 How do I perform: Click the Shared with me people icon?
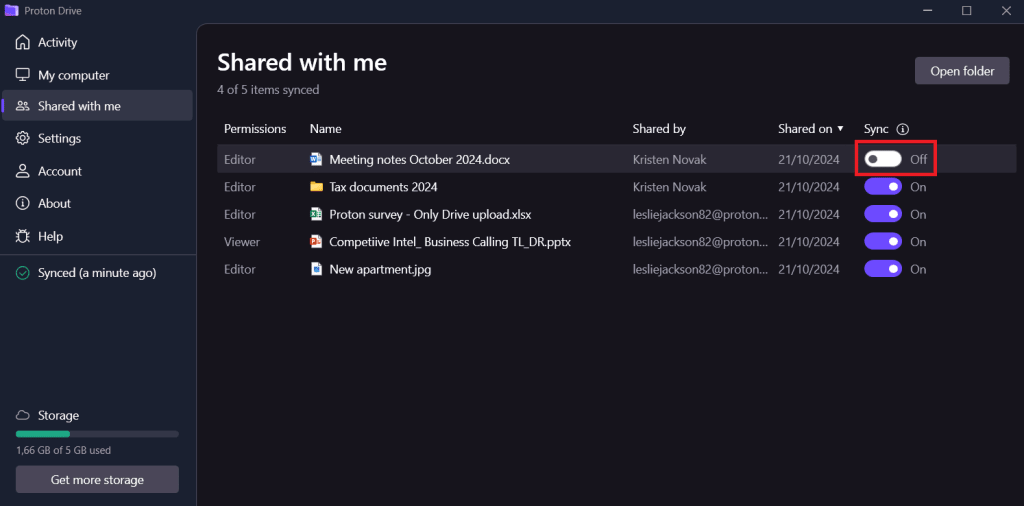point(23,106)
